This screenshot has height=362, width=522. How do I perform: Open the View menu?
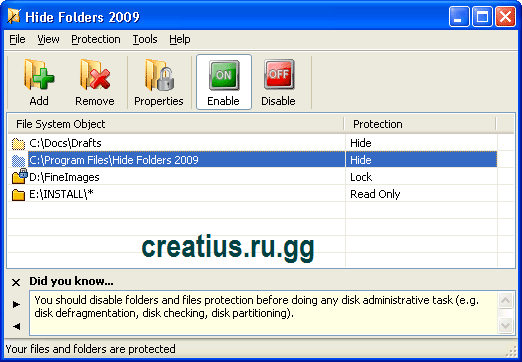point(48,39)
